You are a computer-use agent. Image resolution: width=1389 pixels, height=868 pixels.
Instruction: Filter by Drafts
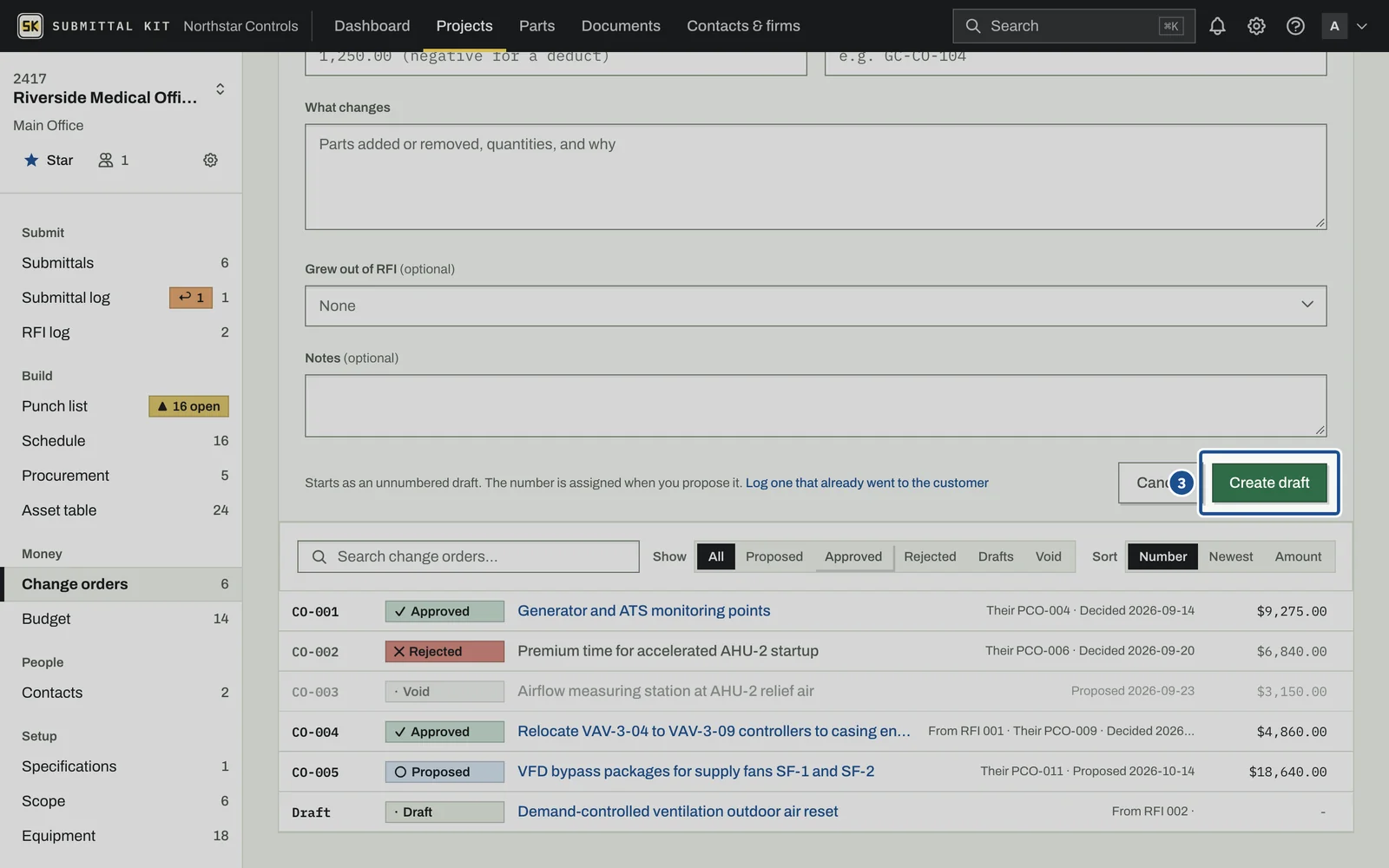[x=996, y=556]
